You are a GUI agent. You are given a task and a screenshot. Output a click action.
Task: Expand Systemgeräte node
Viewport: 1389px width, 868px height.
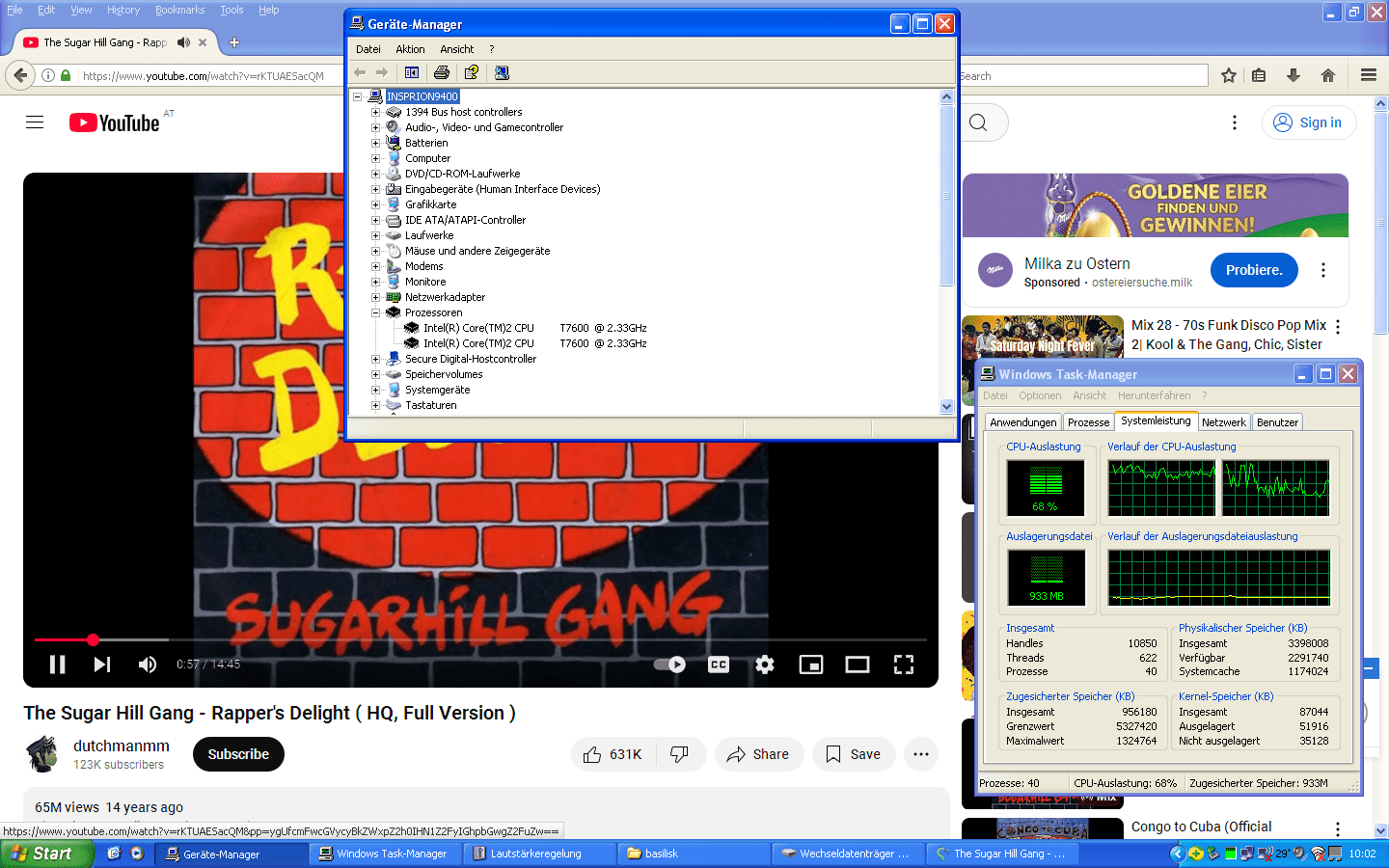[376, 390]
